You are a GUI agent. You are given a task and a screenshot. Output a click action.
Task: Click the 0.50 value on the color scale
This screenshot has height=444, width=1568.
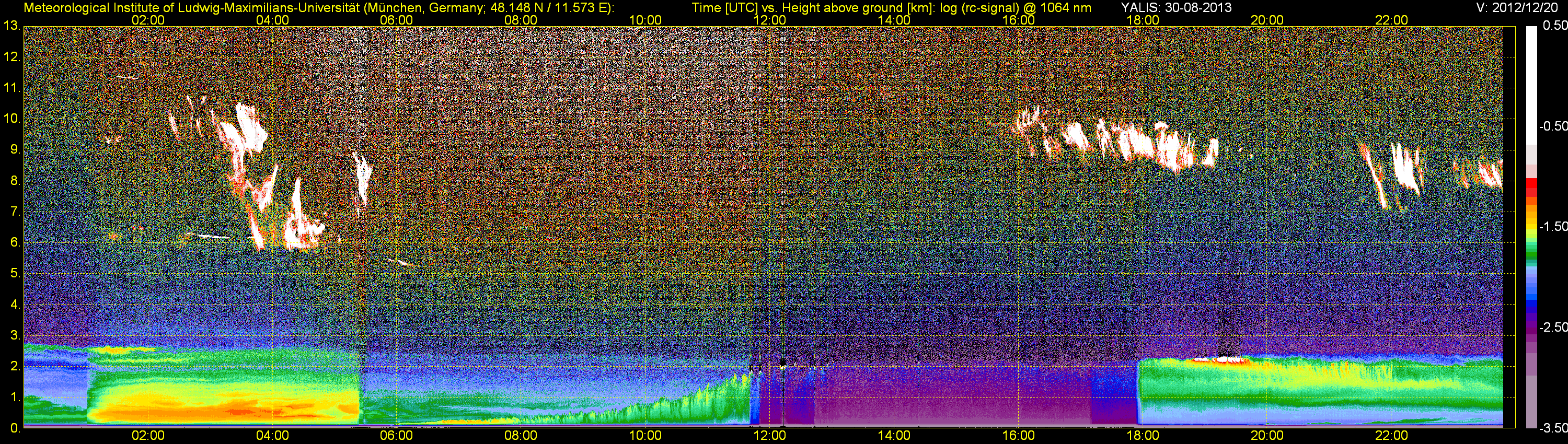(x=1555, y=26)
